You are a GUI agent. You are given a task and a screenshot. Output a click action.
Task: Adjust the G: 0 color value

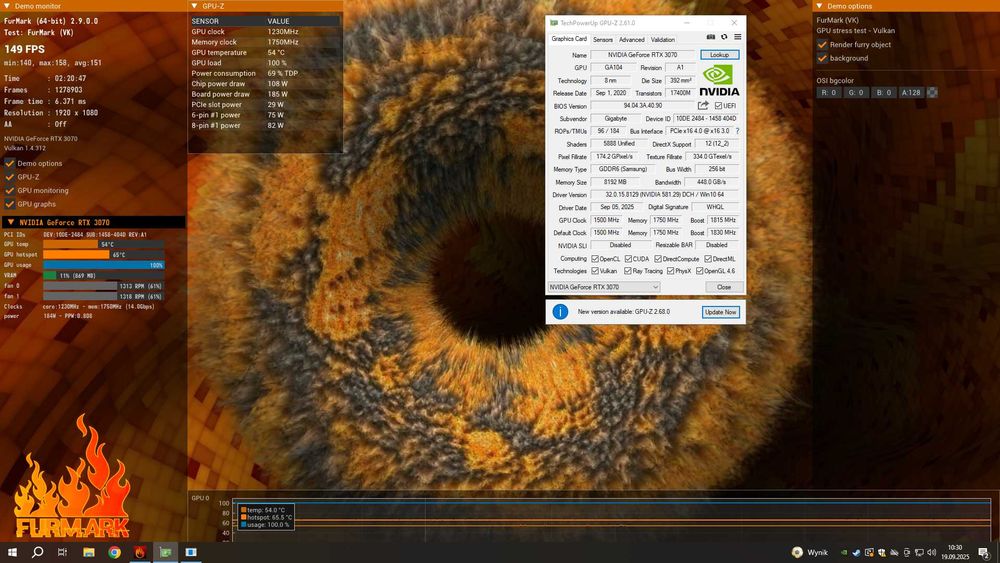(x=856, y=92)
